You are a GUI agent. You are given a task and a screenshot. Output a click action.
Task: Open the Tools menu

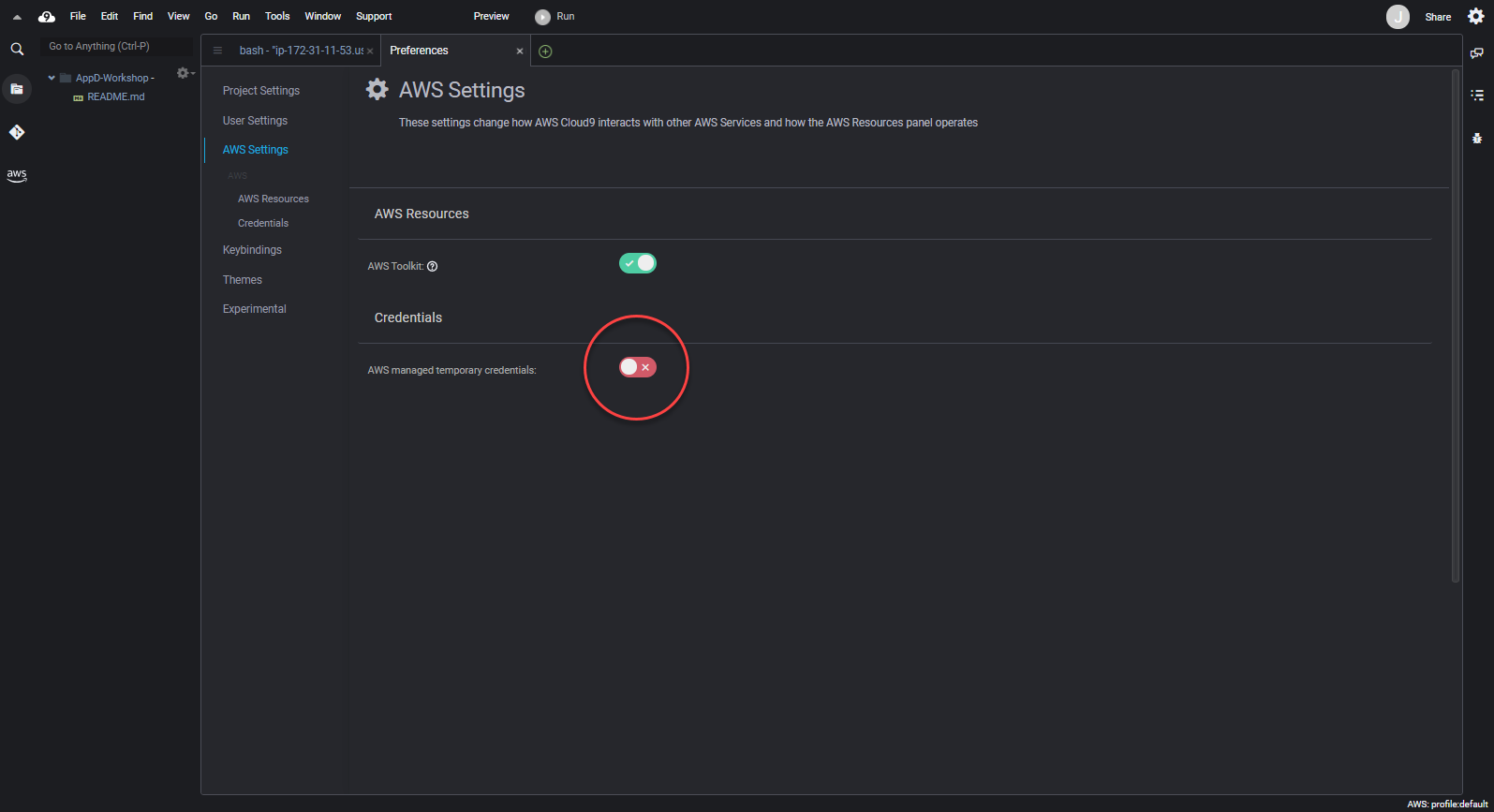click(x=277, y=16)
